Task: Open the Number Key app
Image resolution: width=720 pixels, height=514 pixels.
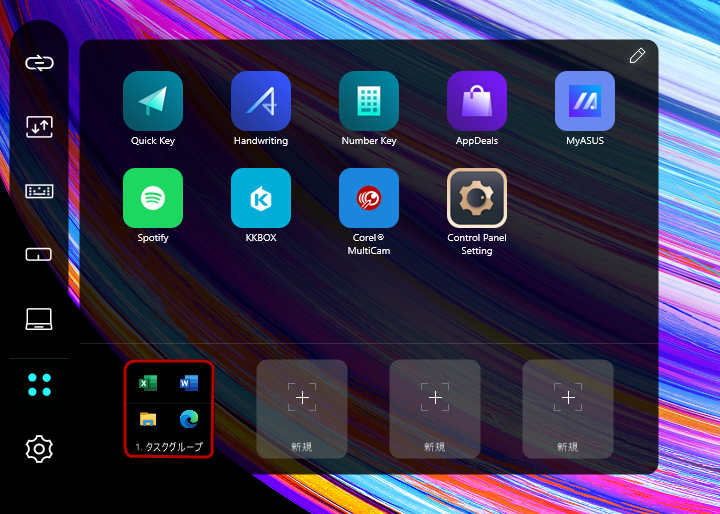Action: click(x=369, y=101)
